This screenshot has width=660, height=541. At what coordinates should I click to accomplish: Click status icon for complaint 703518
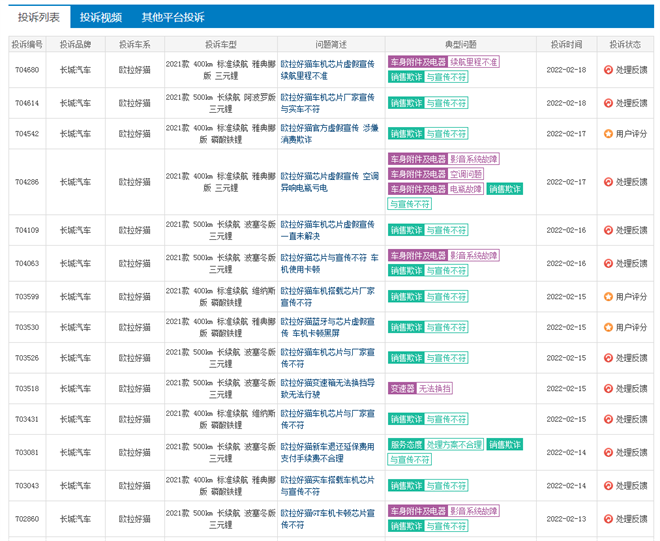tap(608, 389)
